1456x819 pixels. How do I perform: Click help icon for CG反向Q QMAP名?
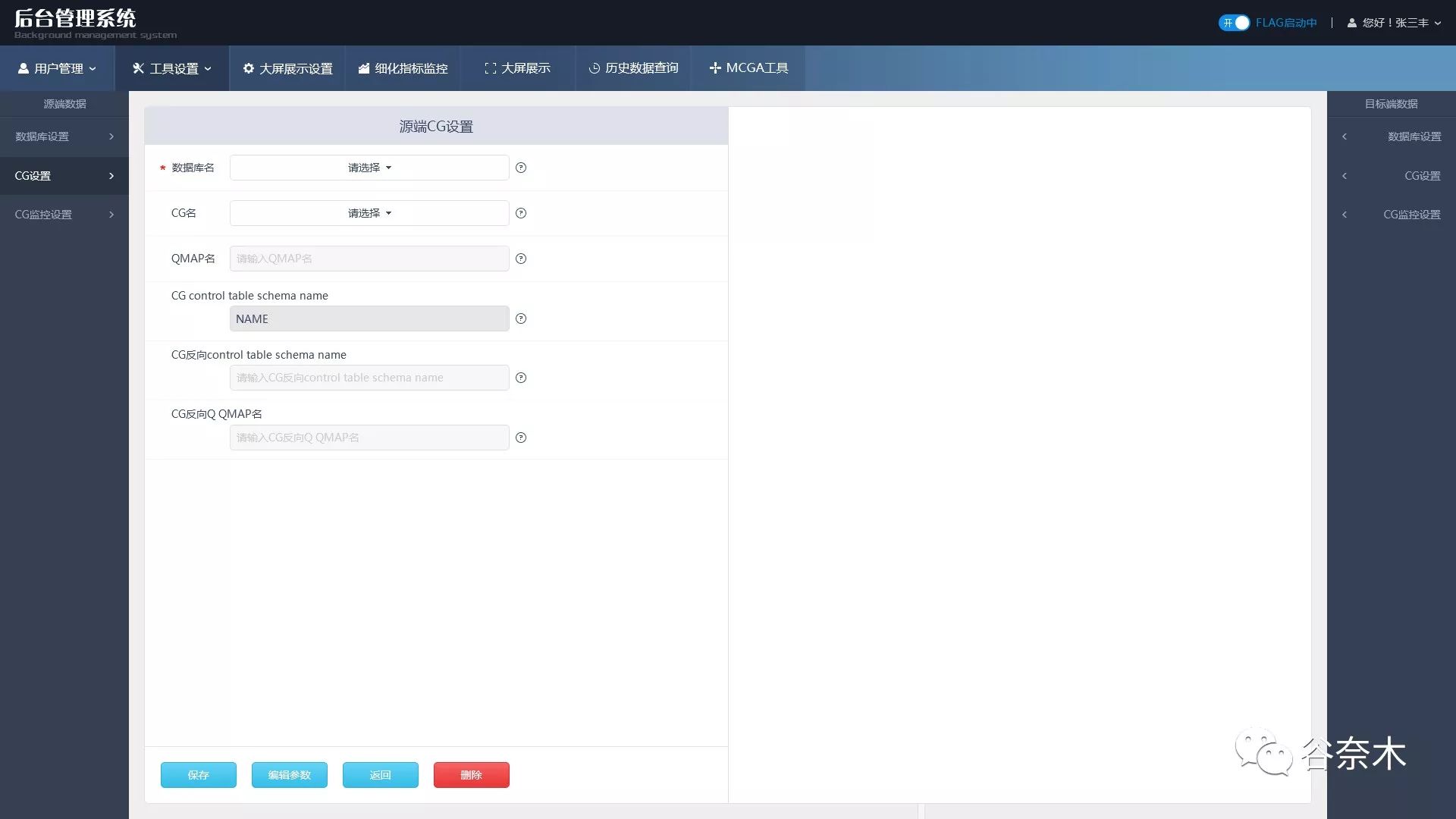click(x=521, y=438)
